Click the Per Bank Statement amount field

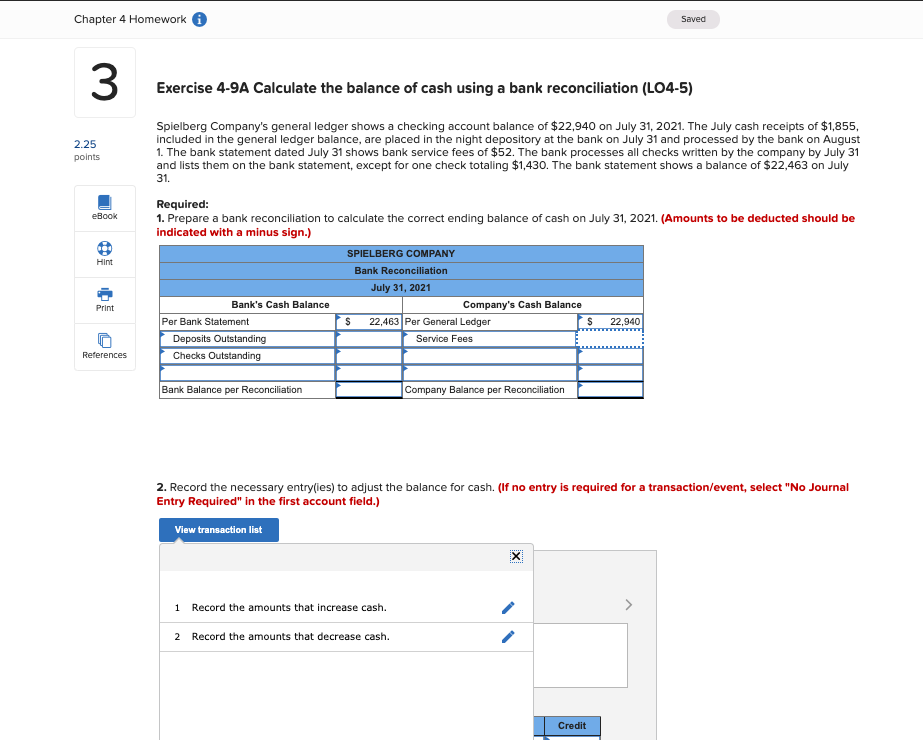367,321
